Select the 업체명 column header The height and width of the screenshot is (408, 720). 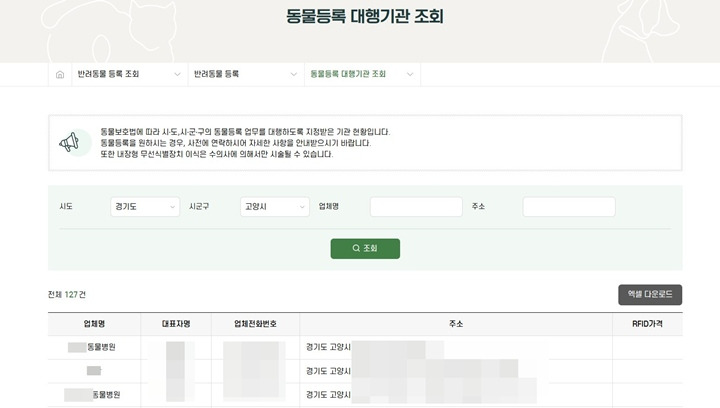94,324
